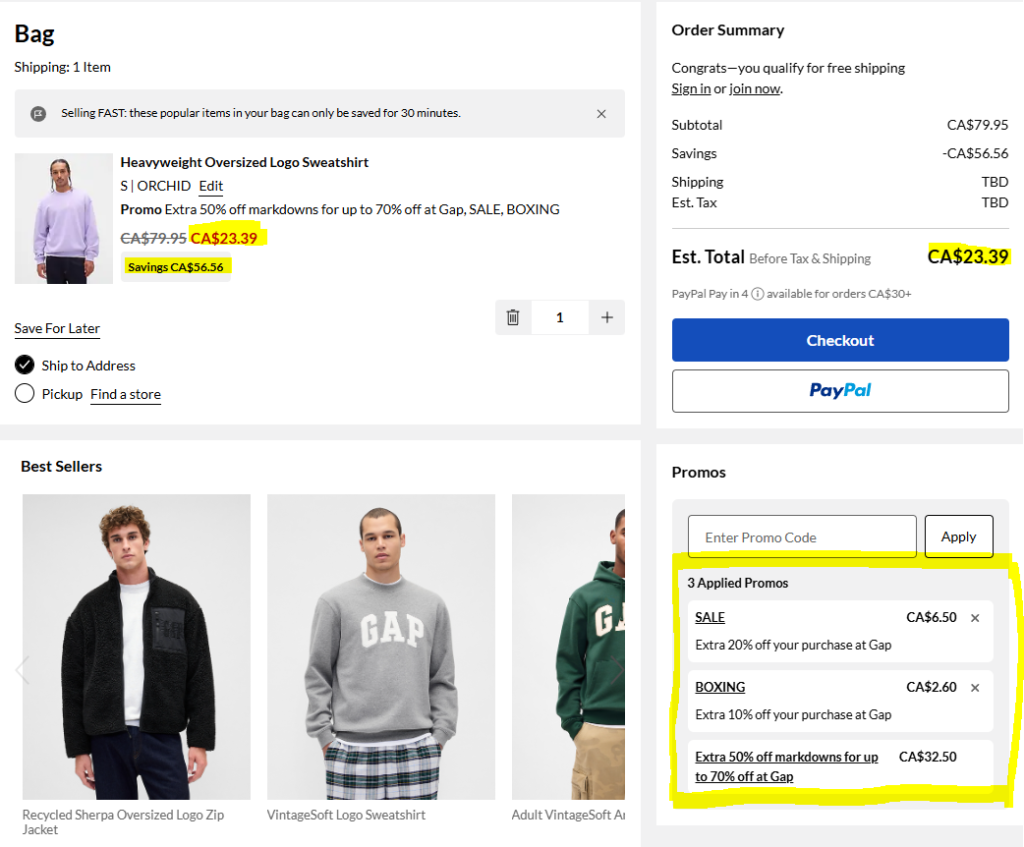Apply the entered promo code
Viewport: 1024px width, 847px height.
pos(958,537)
